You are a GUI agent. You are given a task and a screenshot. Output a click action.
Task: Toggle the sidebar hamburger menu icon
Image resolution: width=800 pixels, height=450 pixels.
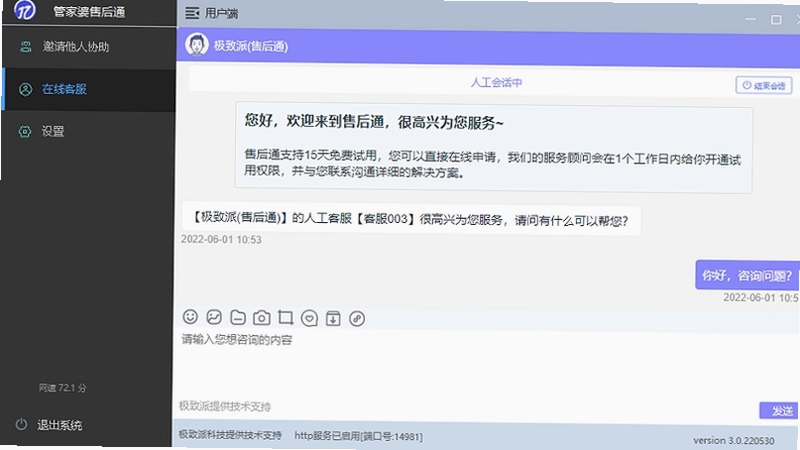[192, 13]
